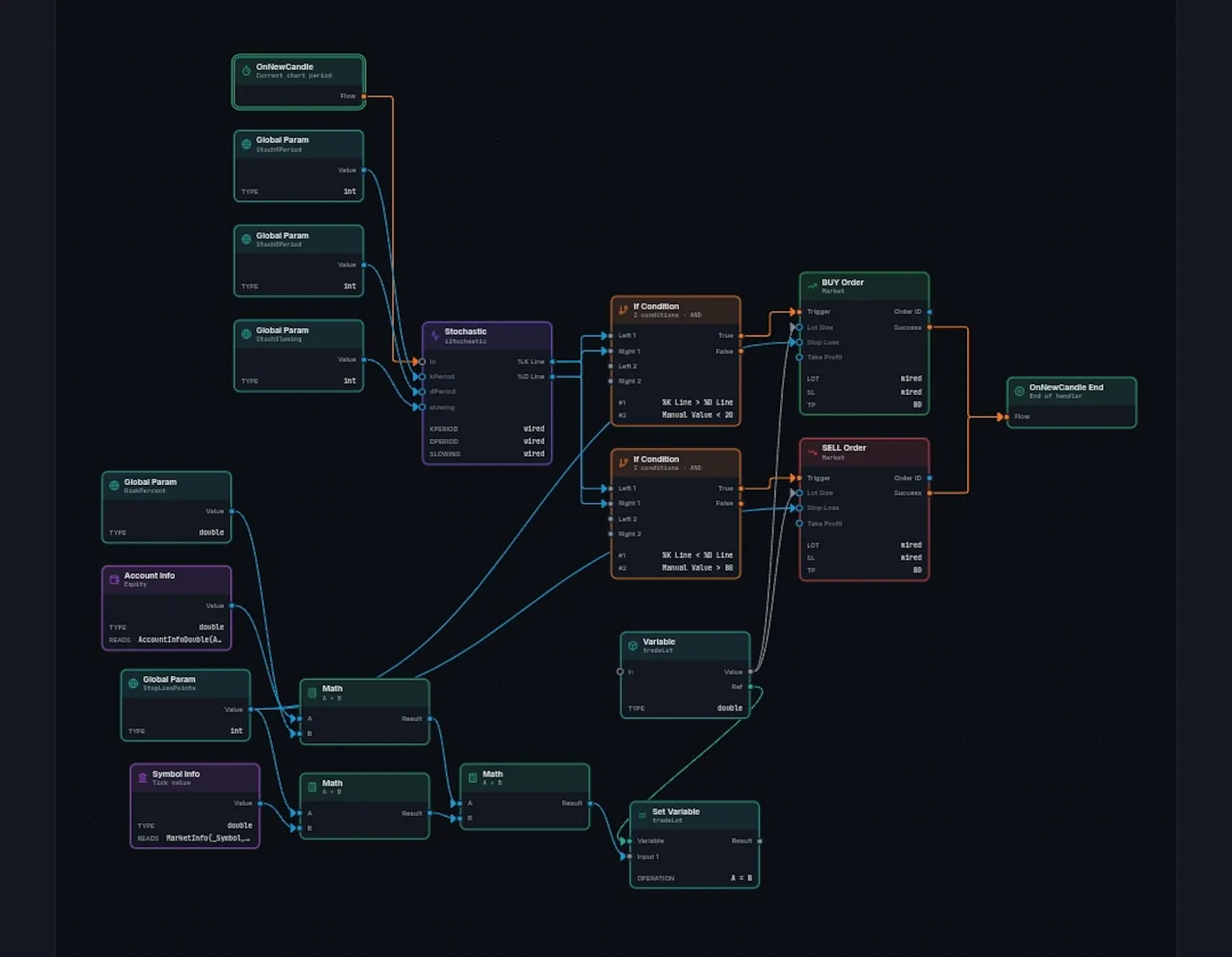Click the '%K Line > %D Line' condition text

[x=698, y=403]
